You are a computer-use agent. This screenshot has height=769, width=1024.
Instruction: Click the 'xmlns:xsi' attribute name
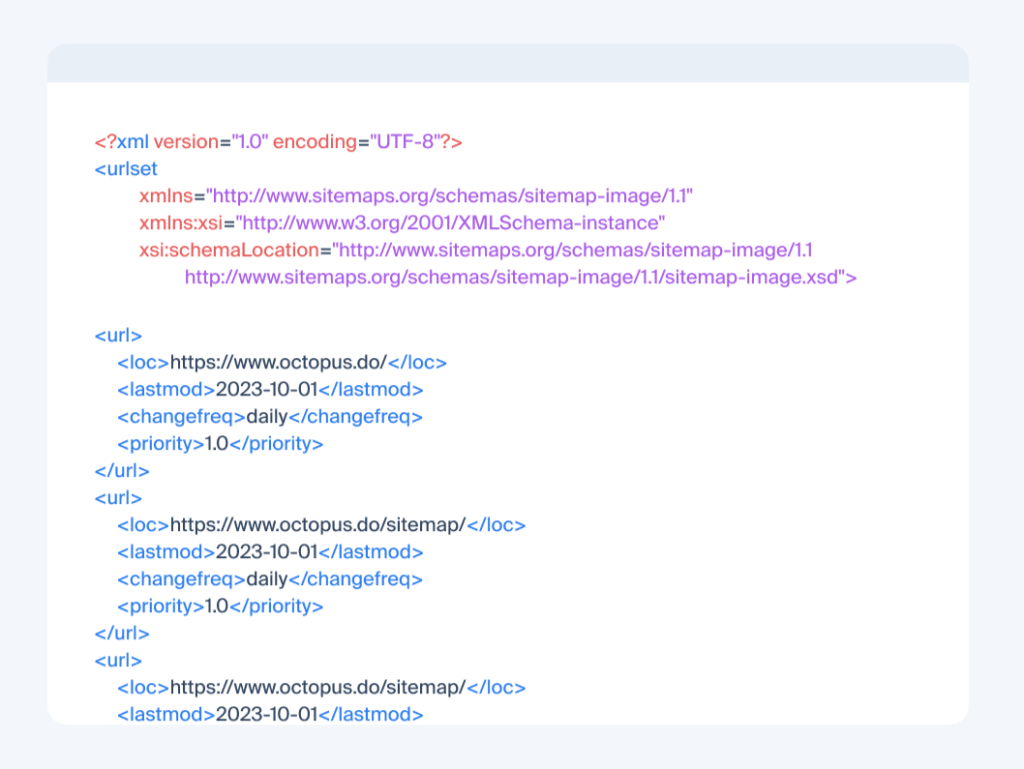[181, 223]
